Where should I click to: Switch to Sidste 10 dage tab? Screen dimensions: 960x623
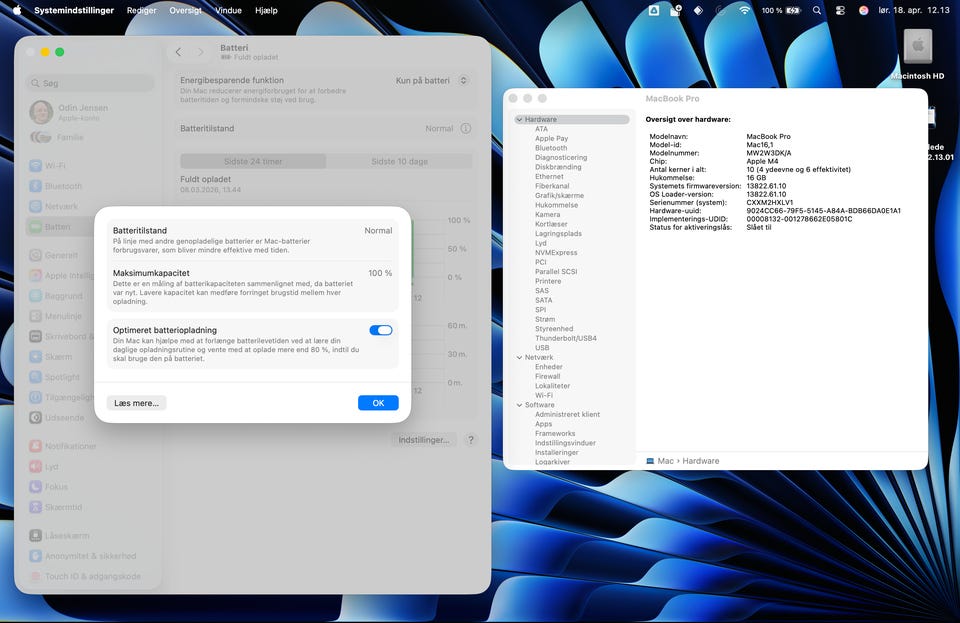(399, 161)
